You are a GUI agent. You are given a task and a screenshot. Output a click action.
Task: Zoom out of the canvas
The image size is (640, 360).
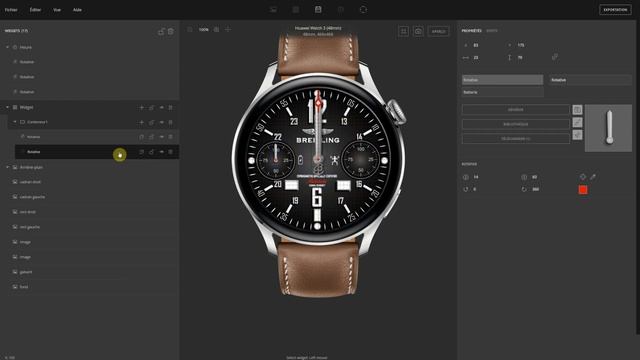190,29
